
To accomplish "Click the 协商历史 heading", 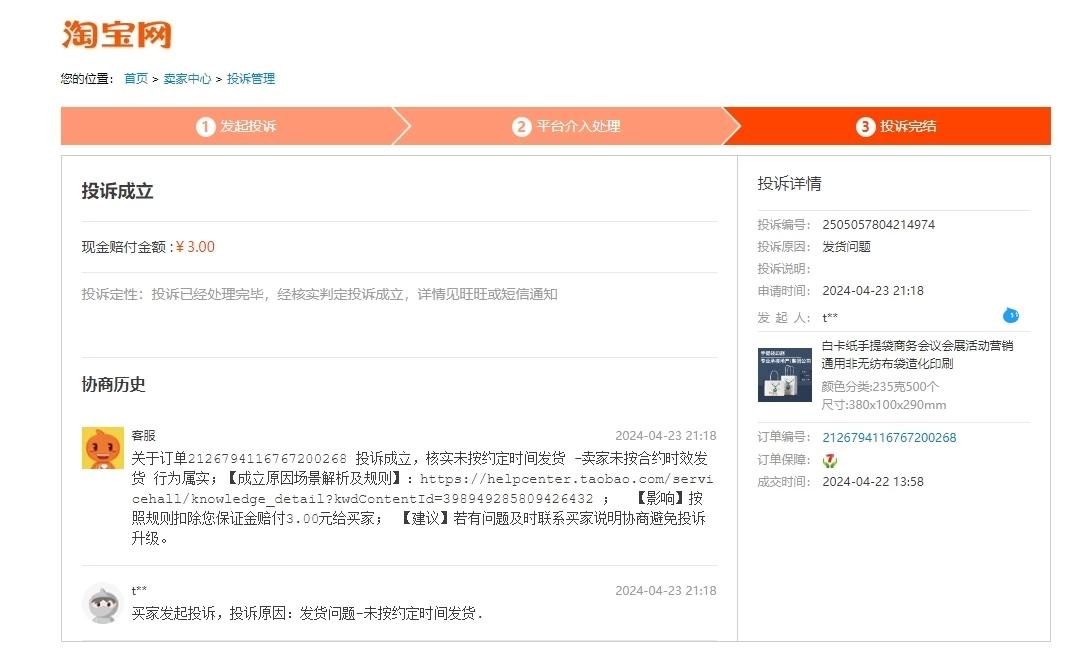I will click(113, 385).
